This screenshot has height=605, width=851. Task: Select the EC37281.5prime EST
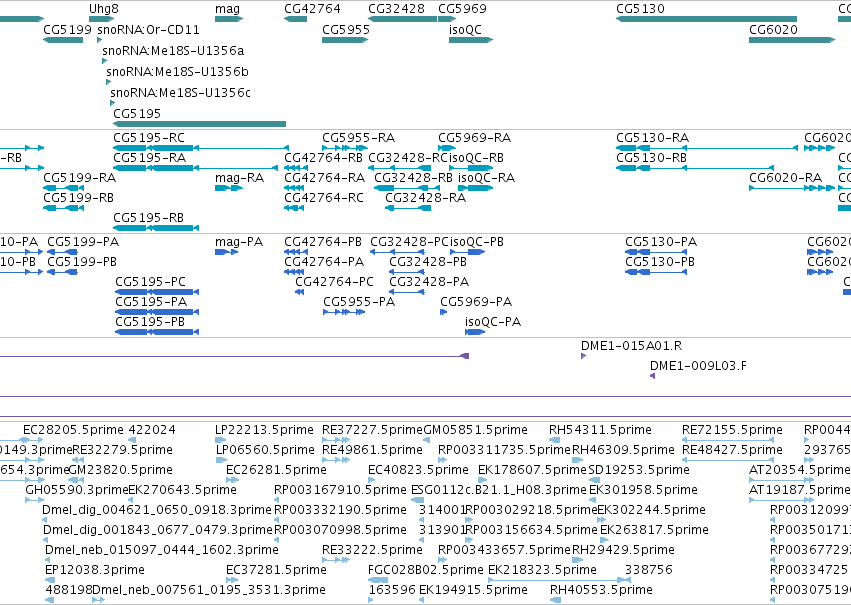tap(232, 580)
